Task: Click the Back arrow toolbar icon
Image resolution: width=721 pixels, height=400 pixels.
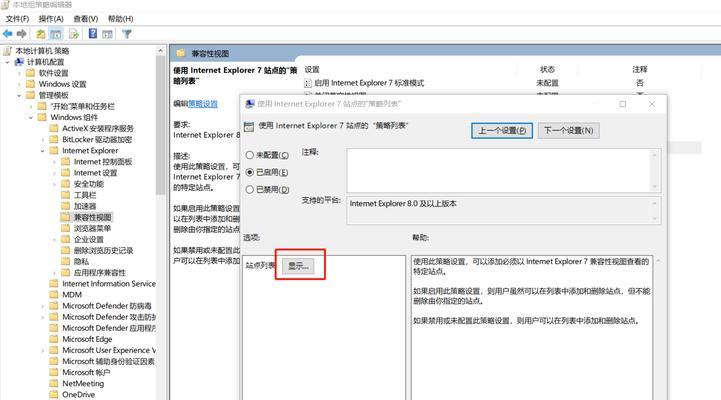Action: tap(8, 34)
